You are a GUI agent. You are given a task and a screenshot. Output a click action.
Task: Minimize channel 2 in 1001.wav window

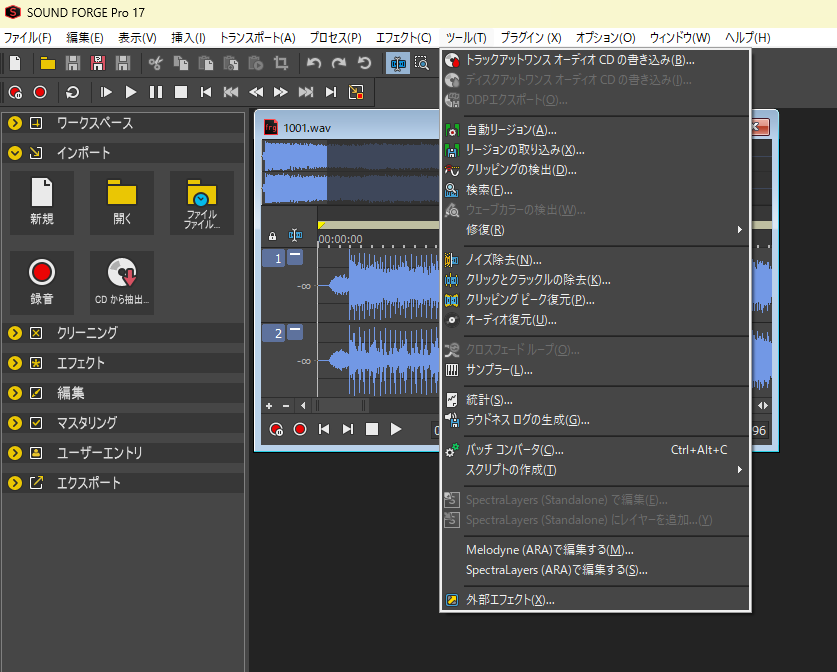pos(295,332)
